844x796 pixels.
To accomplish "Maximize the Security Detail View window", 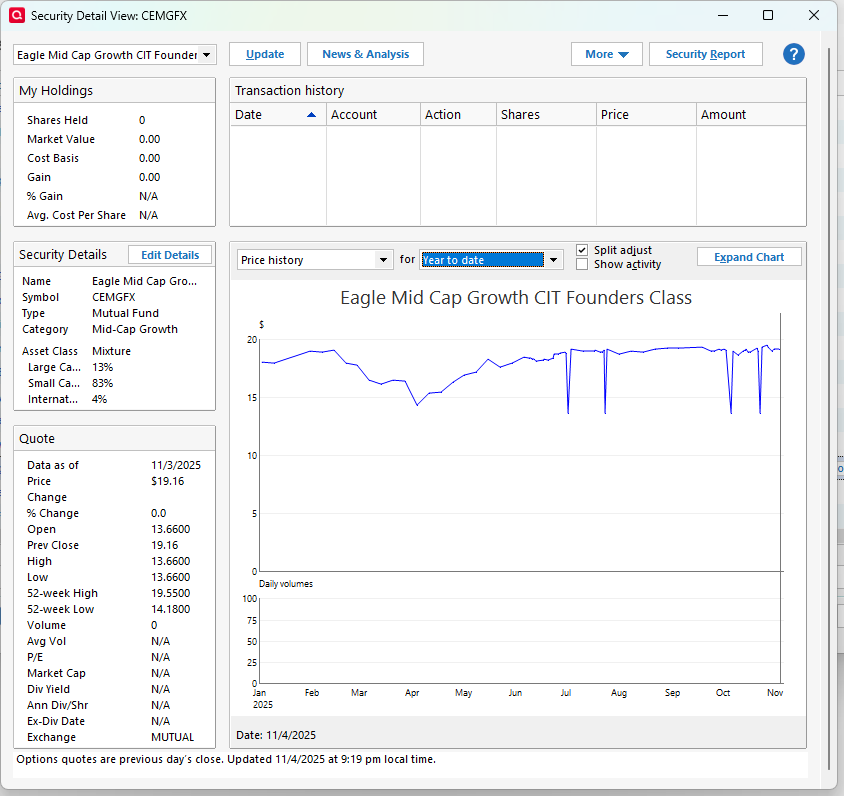I will pos(768,15).
